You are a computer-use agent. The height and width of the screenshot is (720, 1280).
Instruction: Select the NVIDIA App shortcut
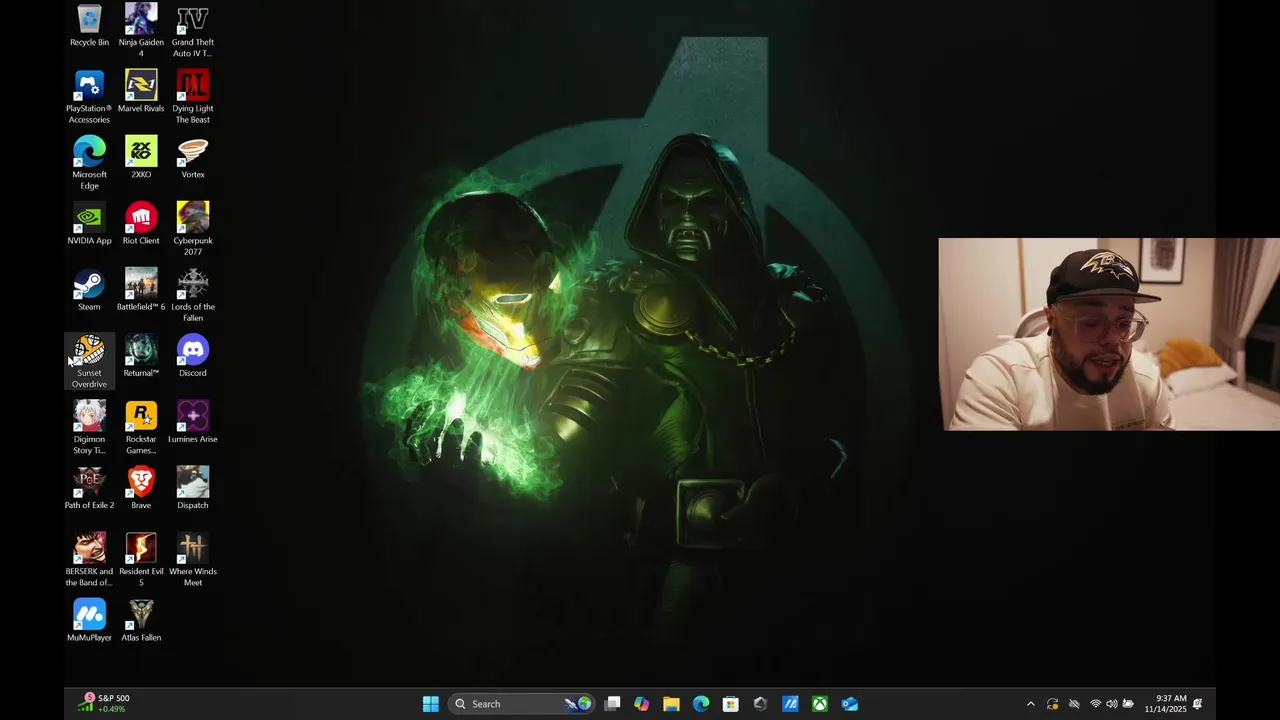point(89,224)
